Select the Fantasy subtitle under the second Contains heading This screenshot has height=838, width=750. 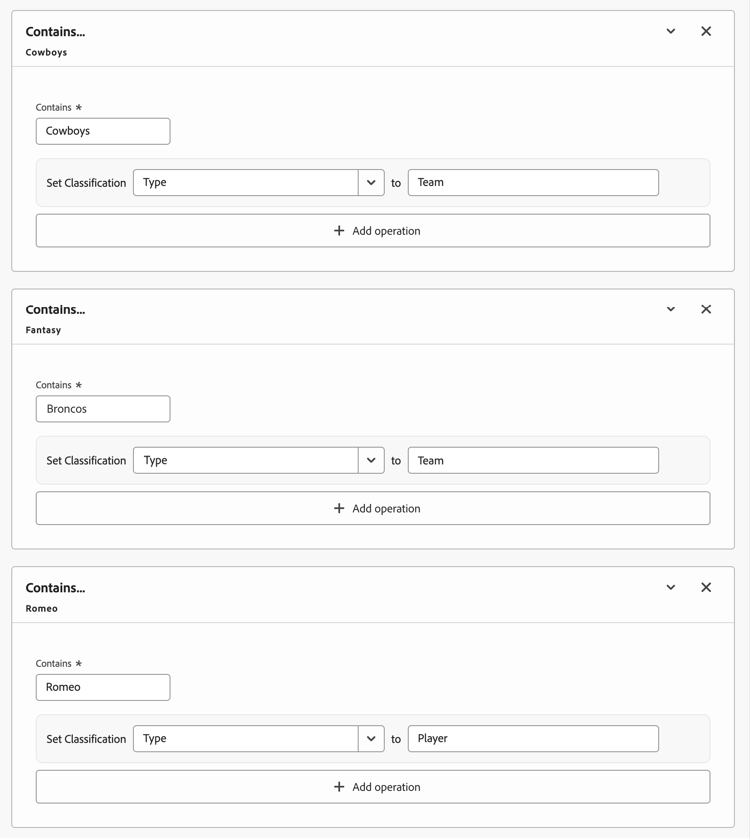(43, 330)
